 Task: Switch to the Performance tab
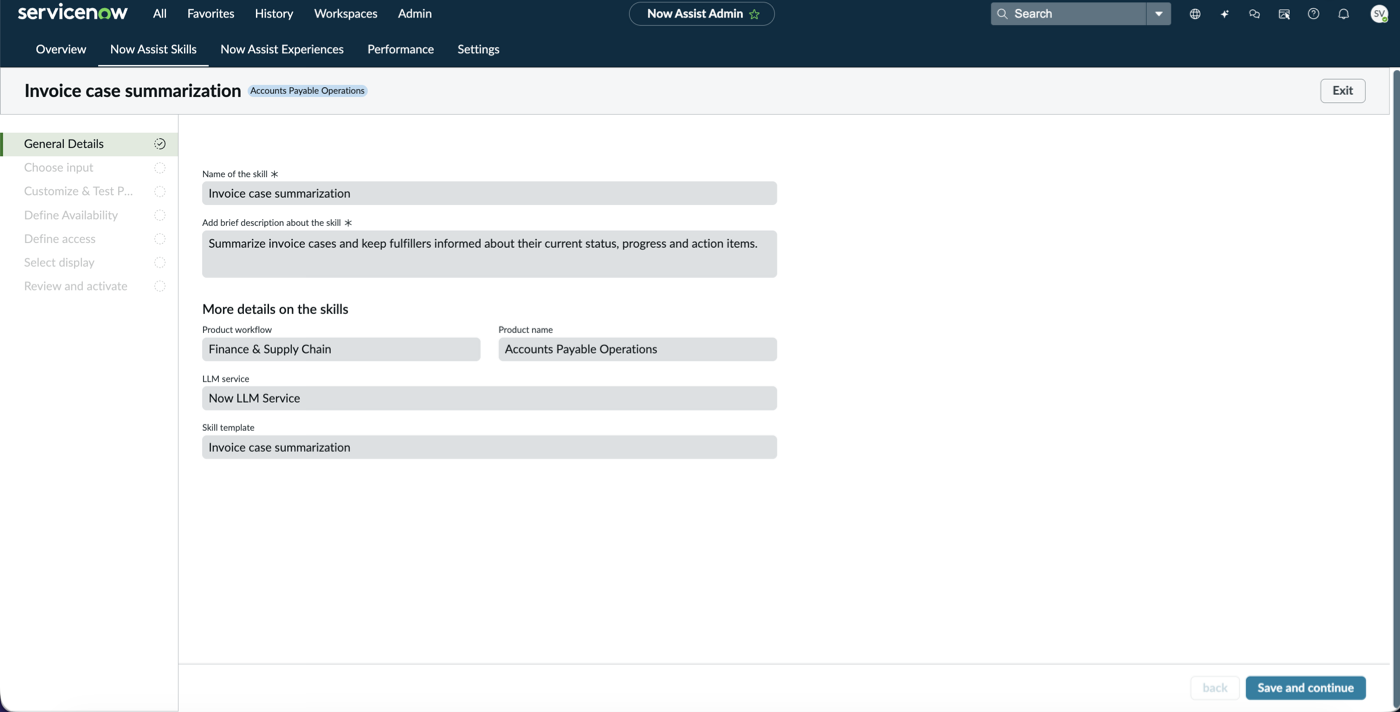[x=400, y=49]
